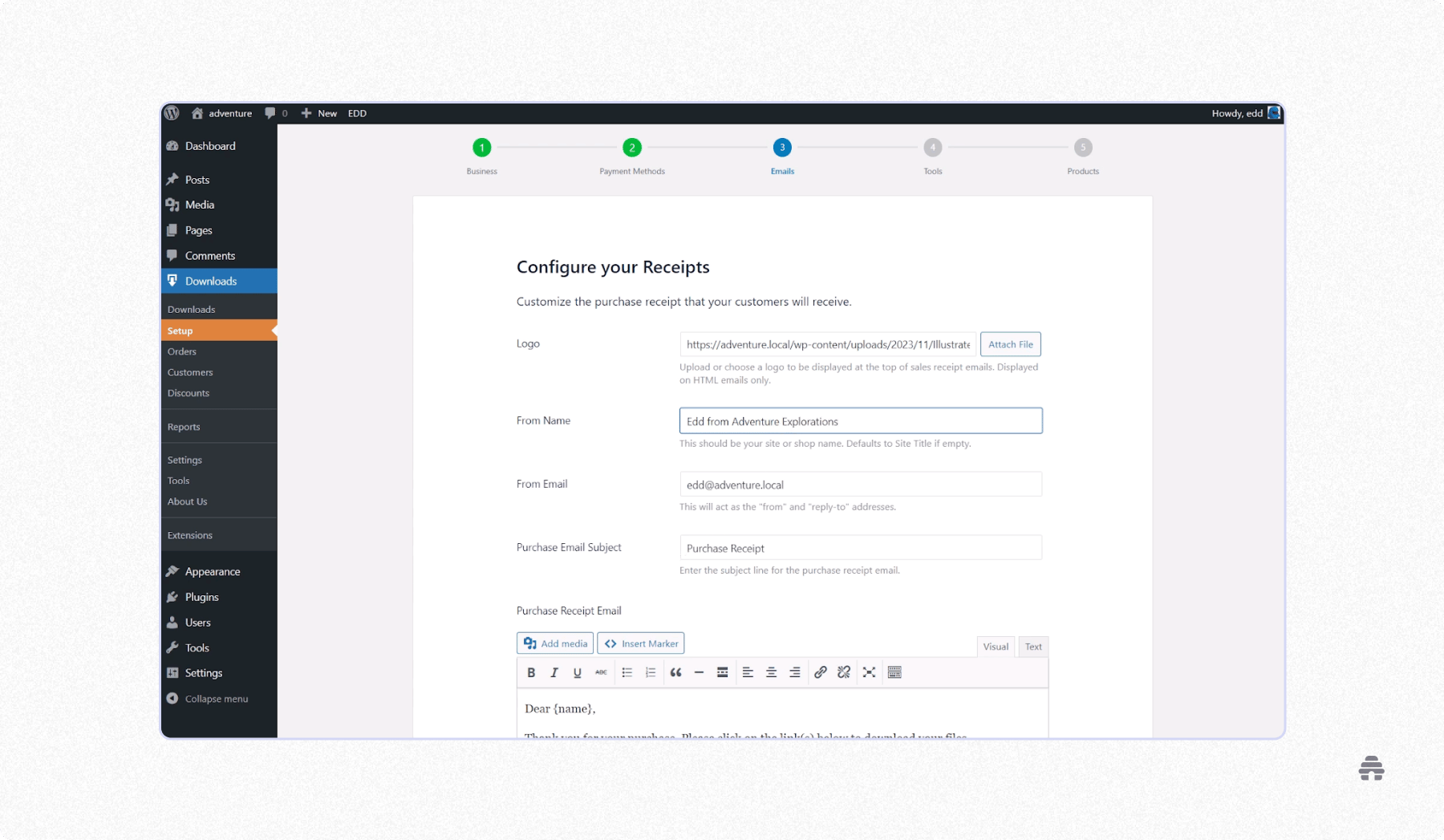Collapse the WordPress admin menu

pyautogui.click(x=214, y=698)
